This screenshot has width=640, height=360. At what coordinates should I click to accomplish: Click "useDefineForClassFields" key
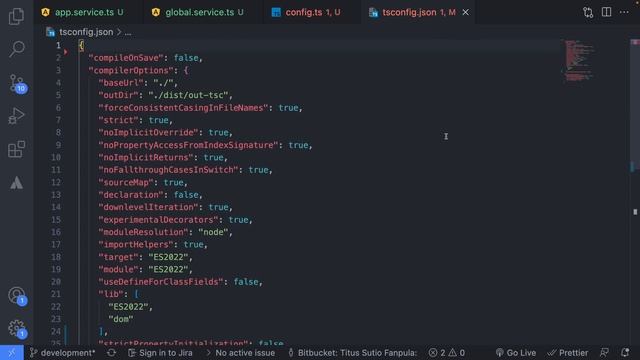click(160, 282)
